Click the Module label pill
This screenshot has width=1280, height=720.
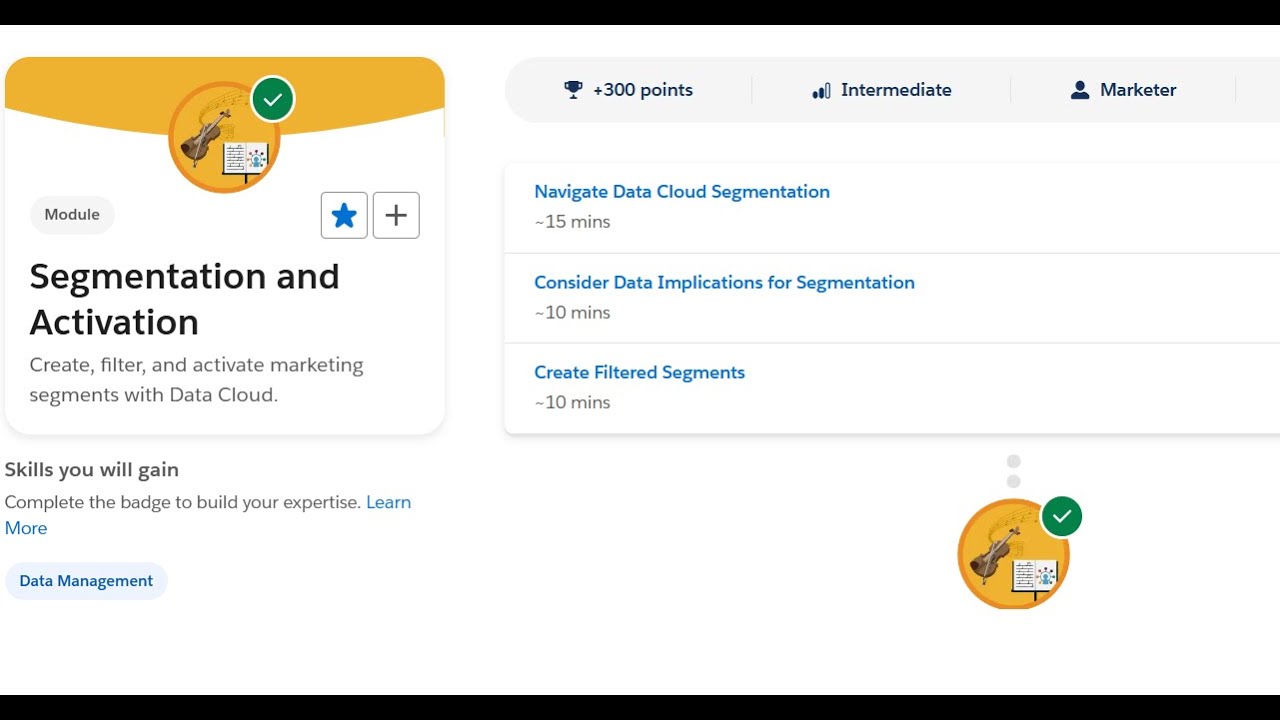point(72,215)
